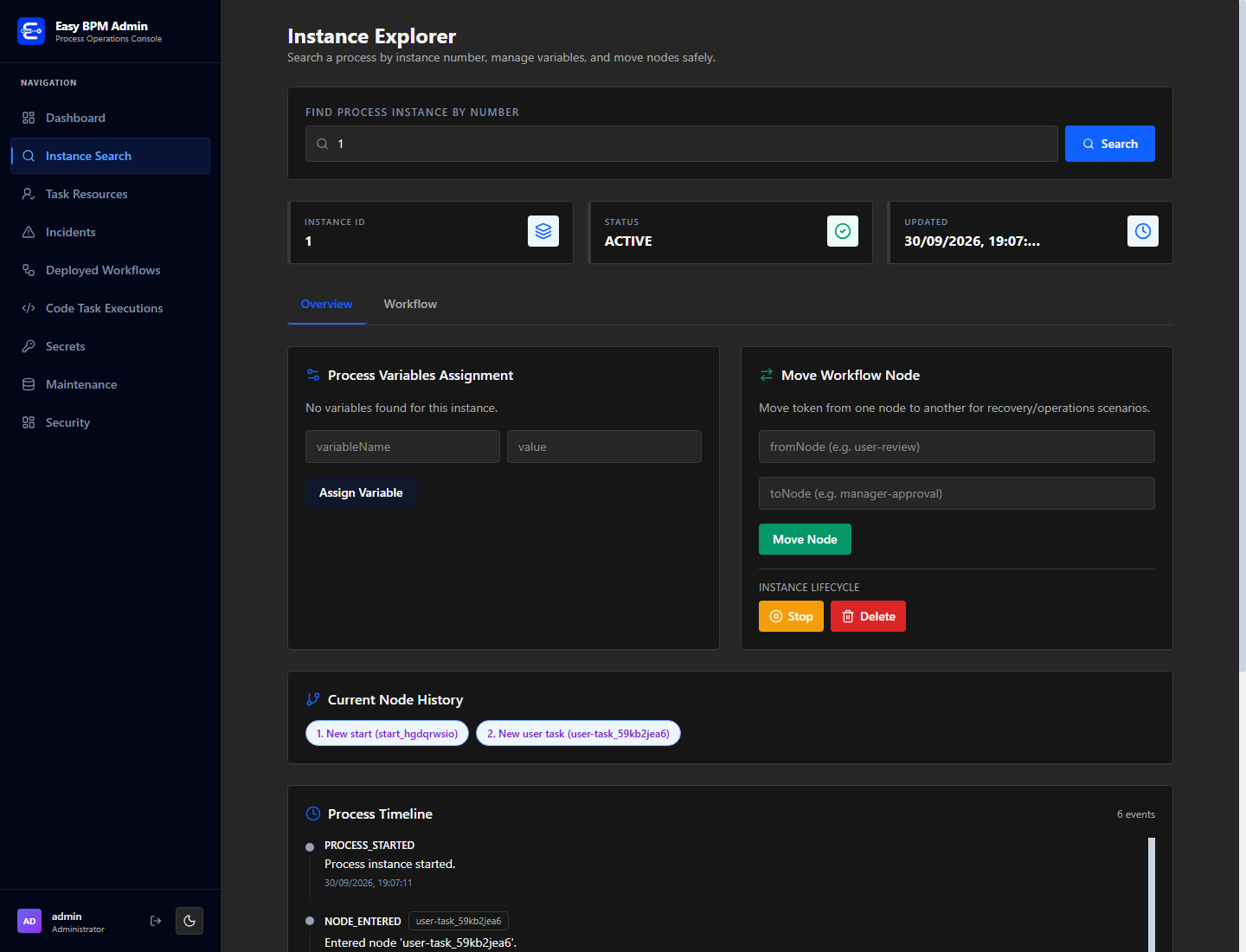This screenshot has width=1246, height=952.
Task: Stop the process instance
Action: [x=791, y=616]
